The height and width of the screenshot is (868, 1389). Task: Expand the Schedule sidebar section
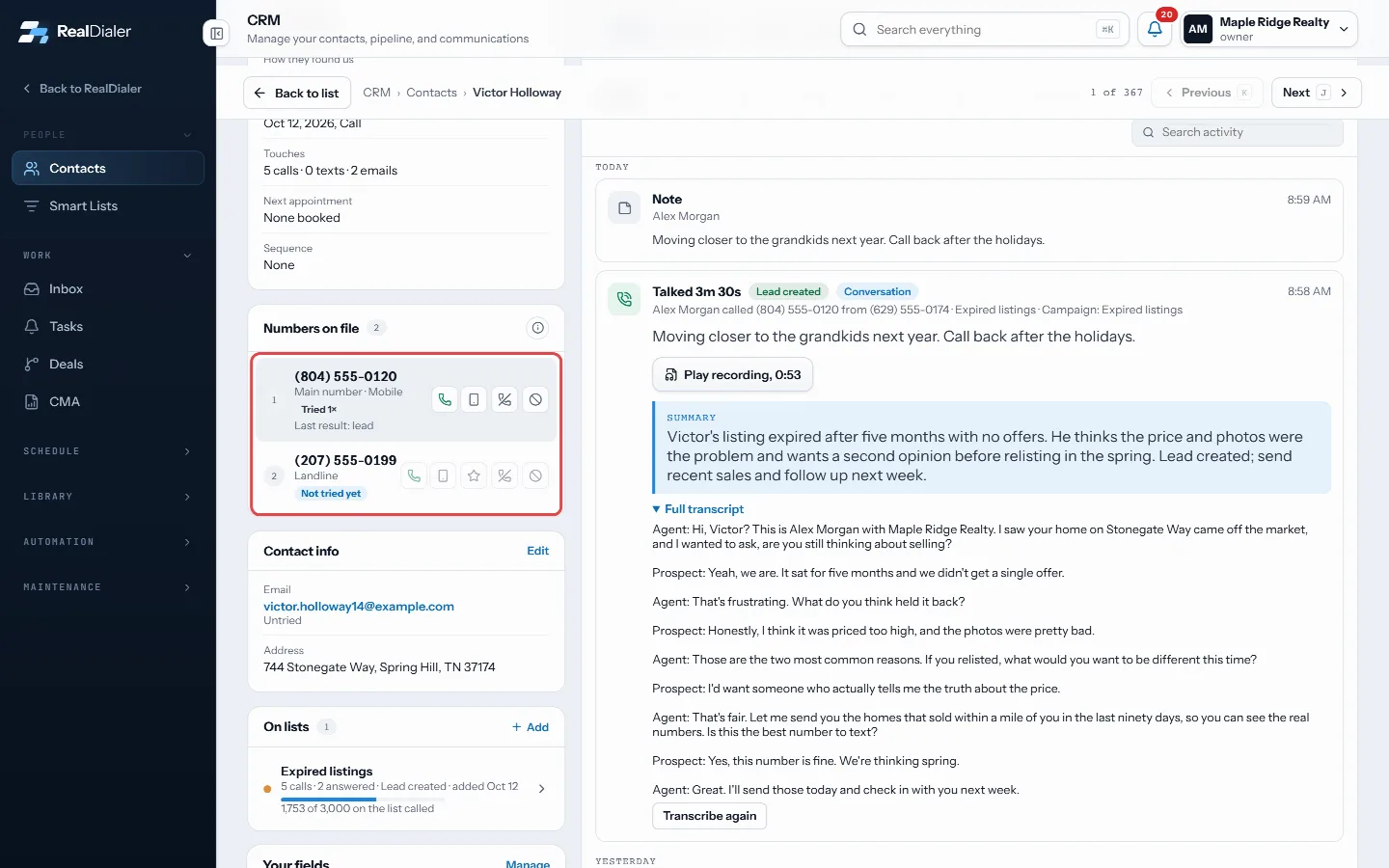click(108, 451)
